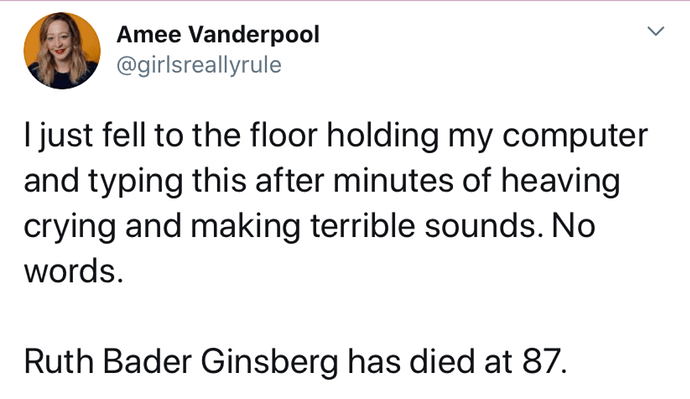Image resolution: width=690 pixels, height=399 pixels.
Task: Open the @girlsreallyrule handle link
Action: 199,66
